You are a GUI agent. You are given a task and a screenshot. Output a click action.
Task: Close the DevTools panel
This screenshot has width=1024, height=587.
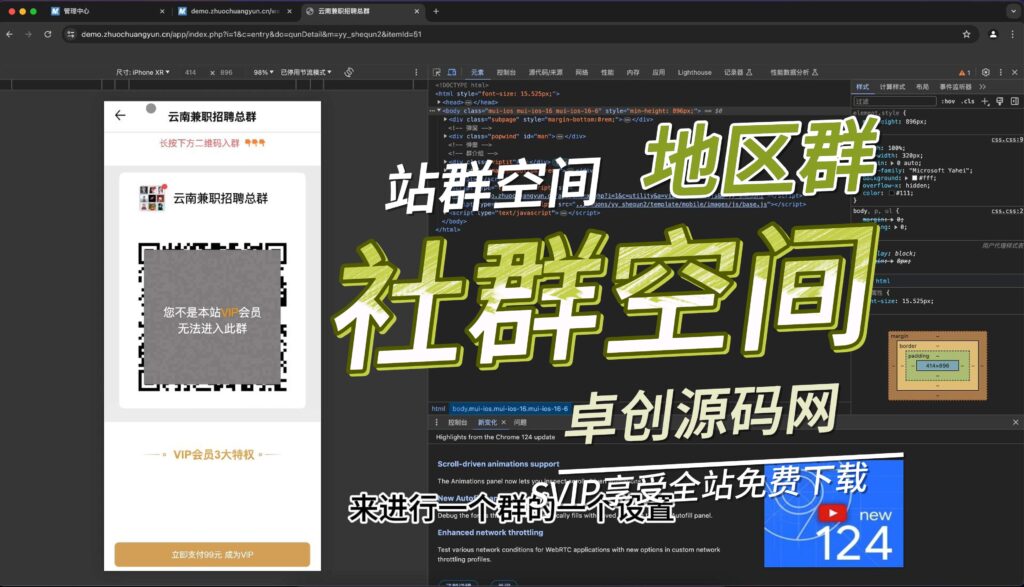pyautogui.click(x=1015, y=72)
